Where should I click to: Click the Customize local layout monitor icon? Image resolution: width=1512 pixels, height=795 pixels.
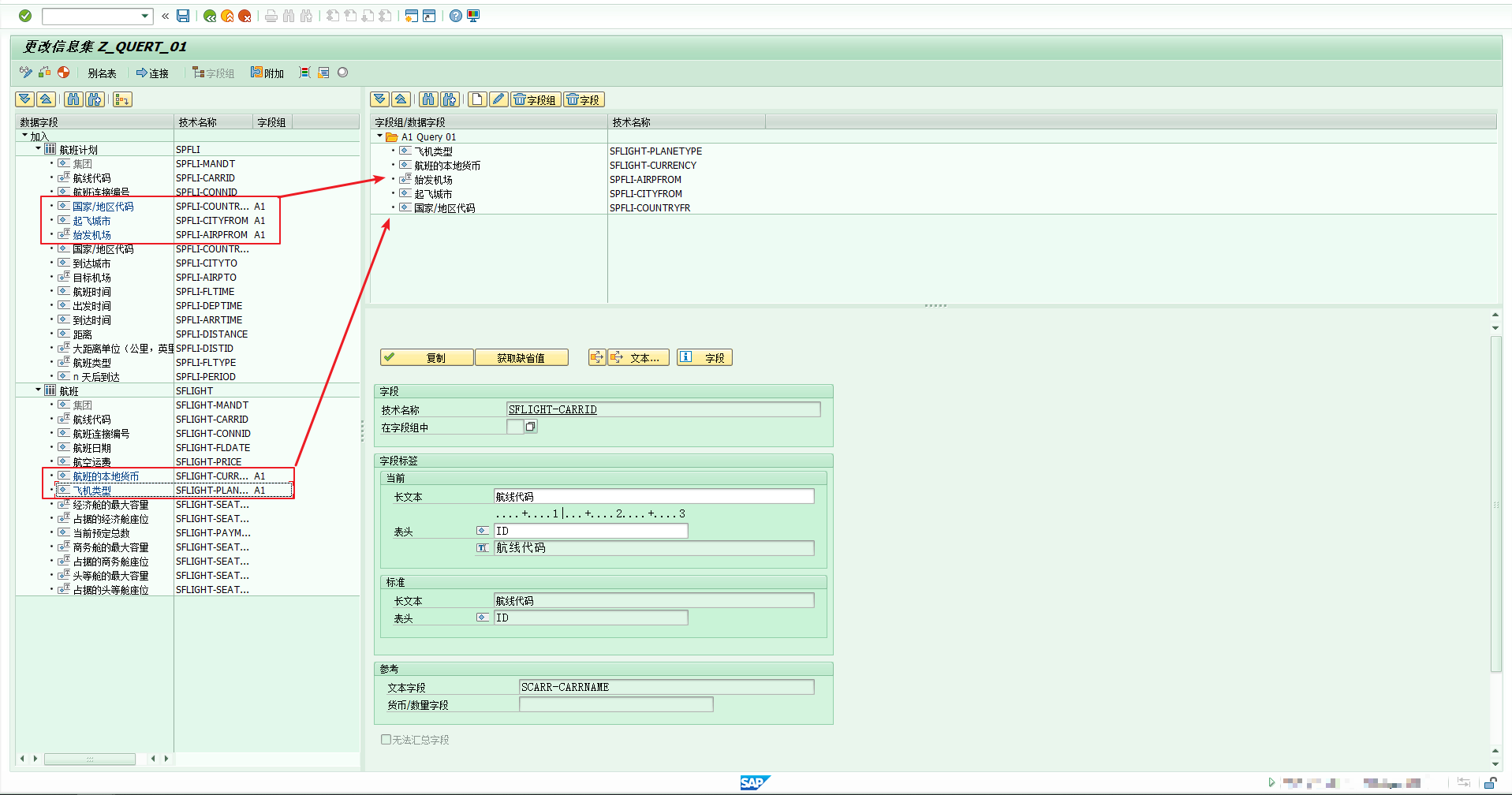click(x=473, y=16)
